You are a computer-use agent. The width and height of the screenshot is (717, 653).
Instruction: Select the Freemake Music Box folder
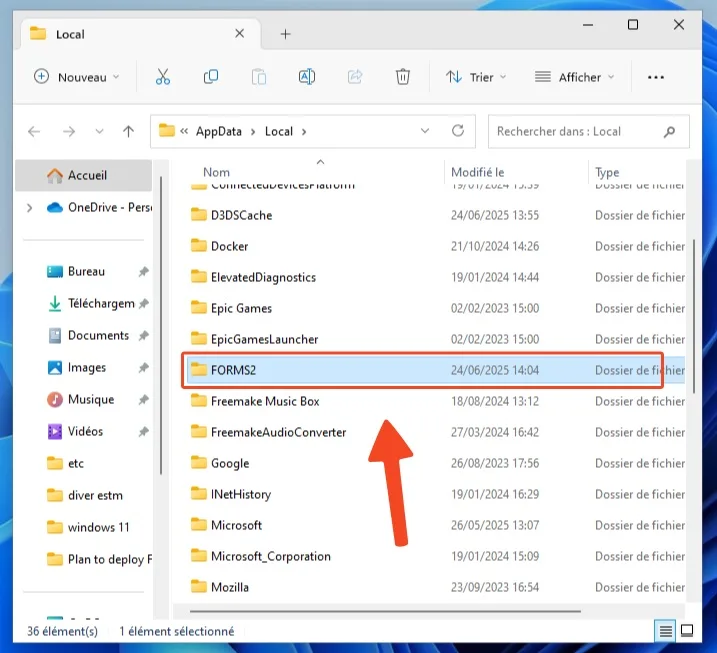265,401
